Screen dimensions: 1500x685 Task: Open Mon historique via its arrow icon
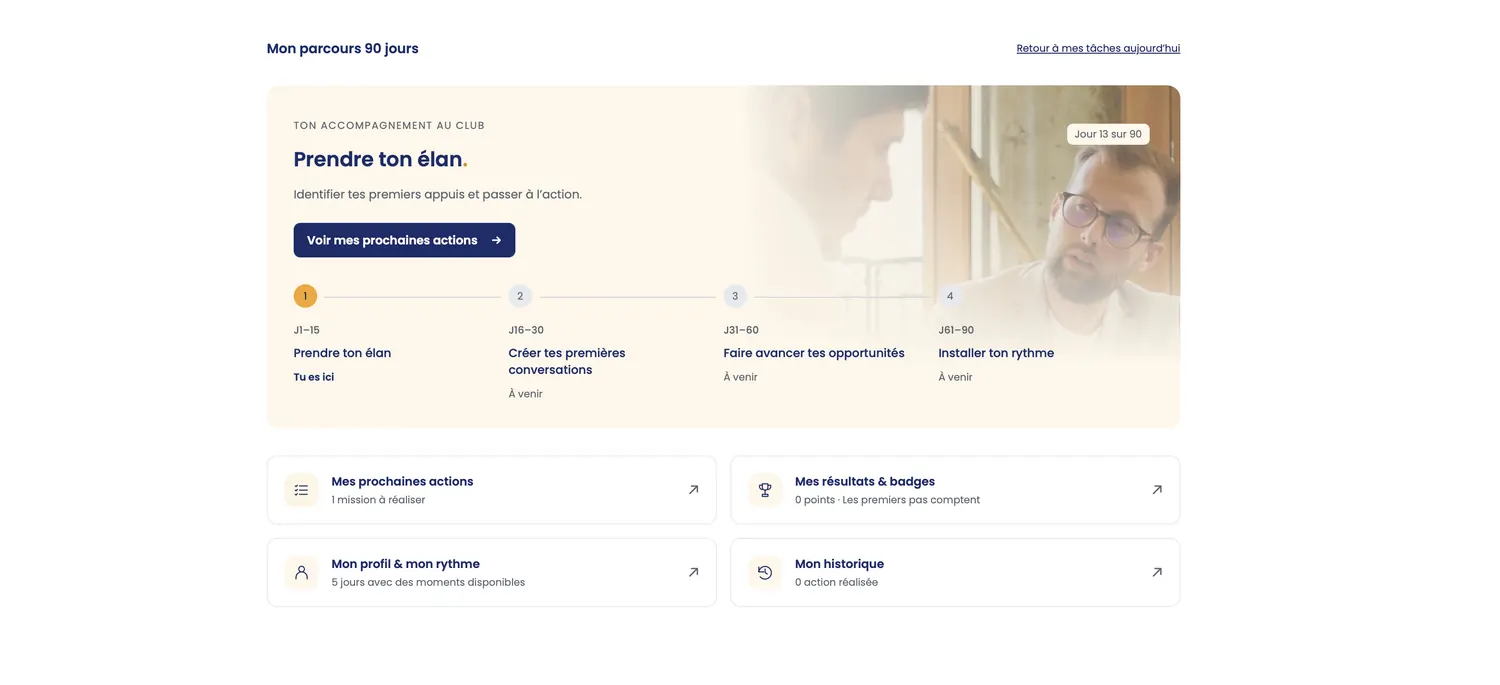click(1157, 572)
